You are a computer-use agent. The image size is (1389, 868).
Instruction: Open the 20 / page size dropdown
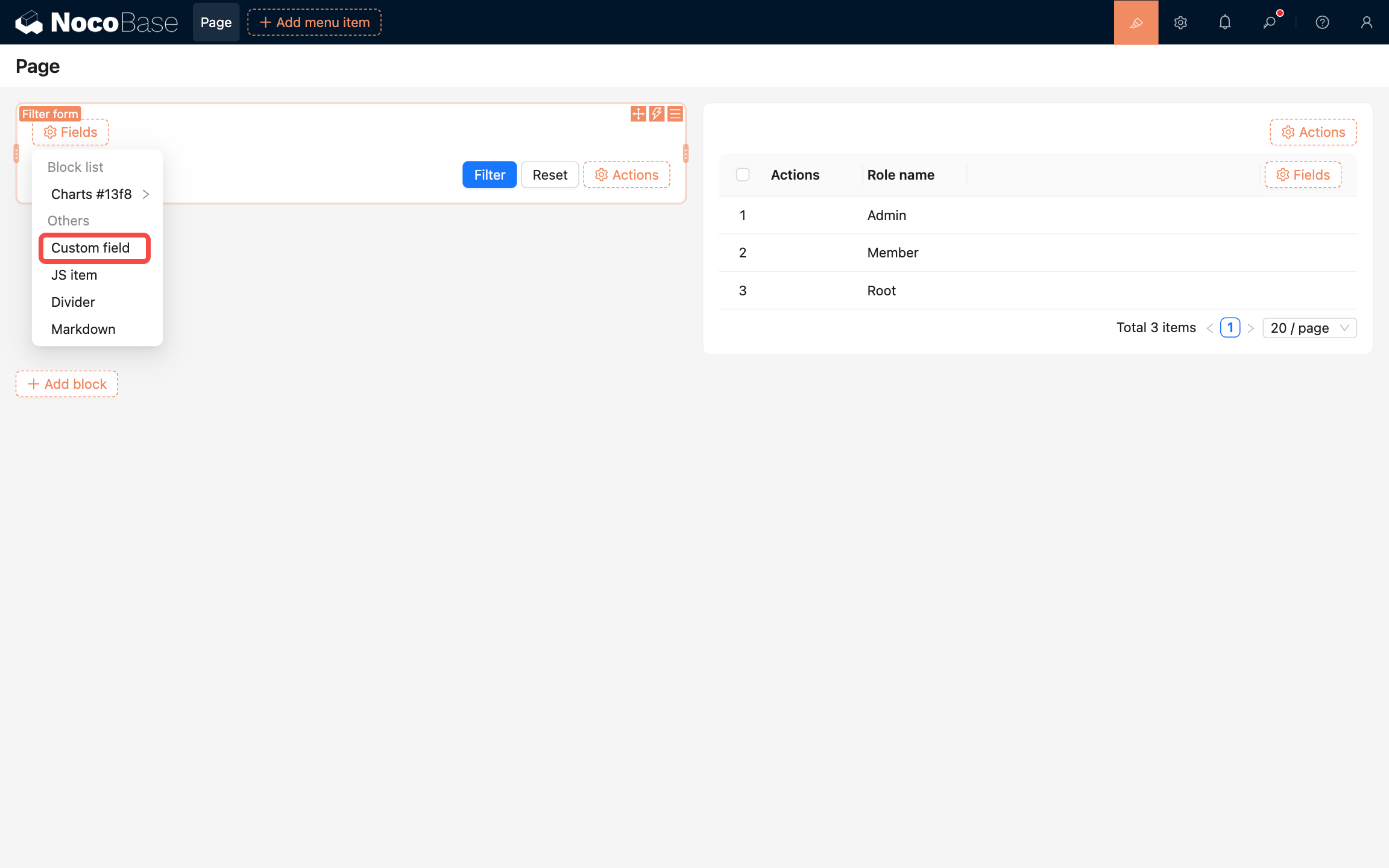tap(1309, 328)
